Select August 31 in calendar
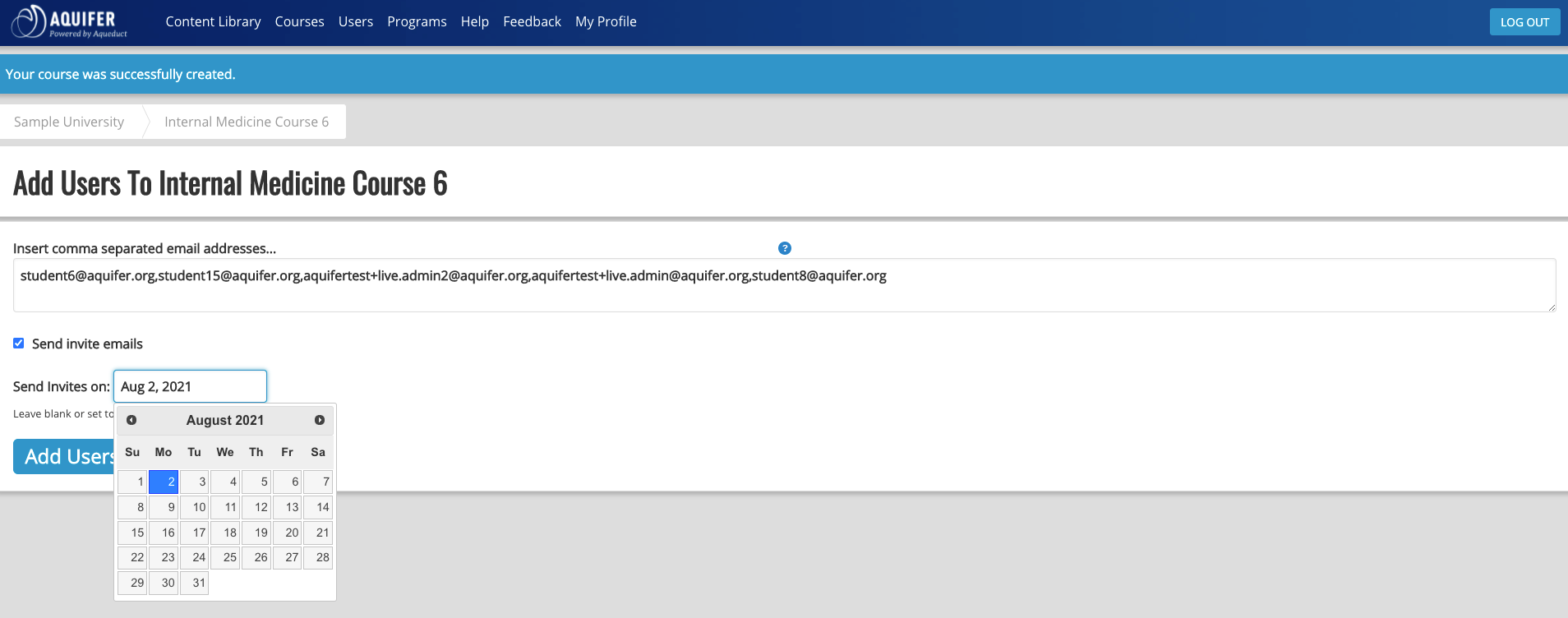 click(x=194, y=583)
